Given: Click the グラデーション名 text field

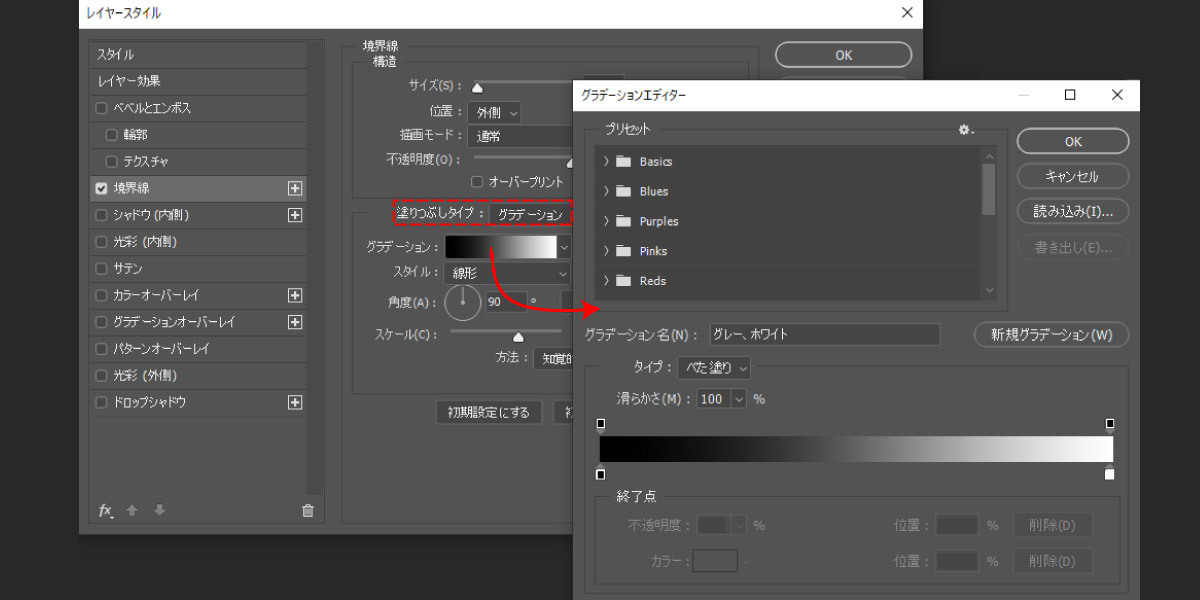Looking at the screenshot, I should (x=825, y=335).
